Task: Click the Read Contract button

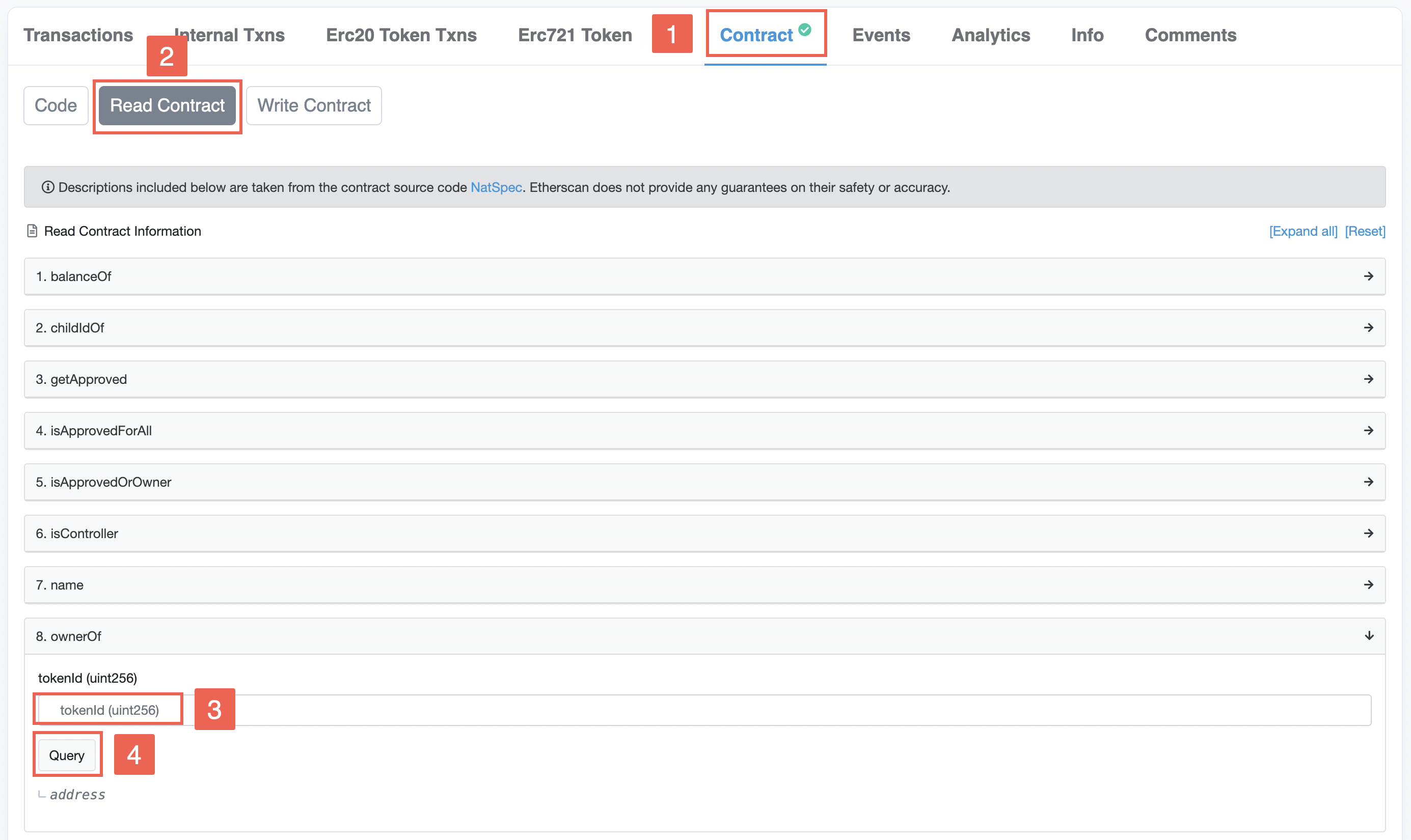Action: coord(167,104)
